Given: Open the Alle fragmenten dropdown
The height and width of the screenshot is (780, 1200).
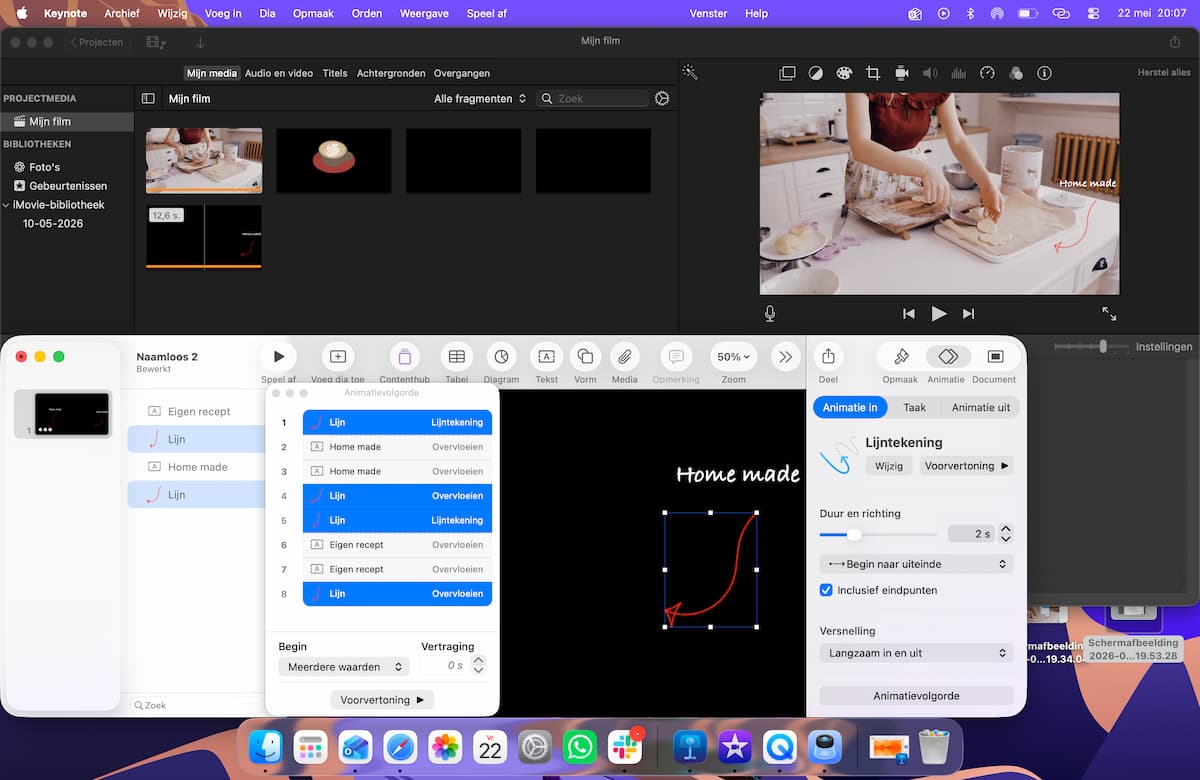Looking at the screenshot, I should tap(480, 99).
